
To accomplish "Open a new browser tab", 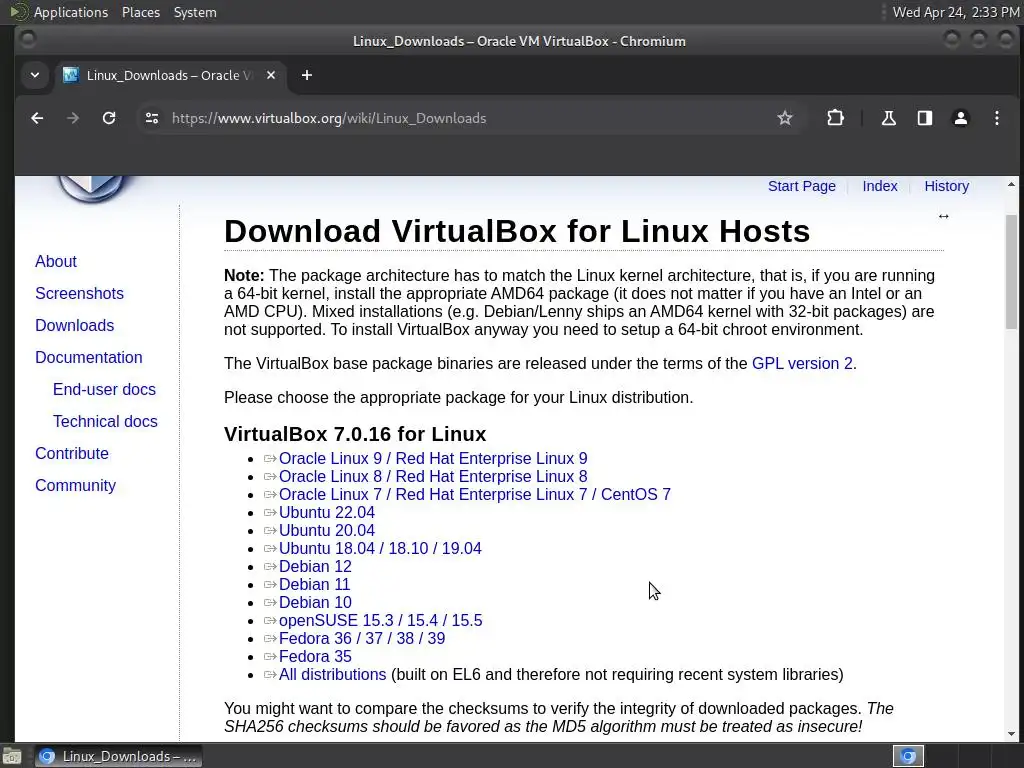I will coord(307,75).
